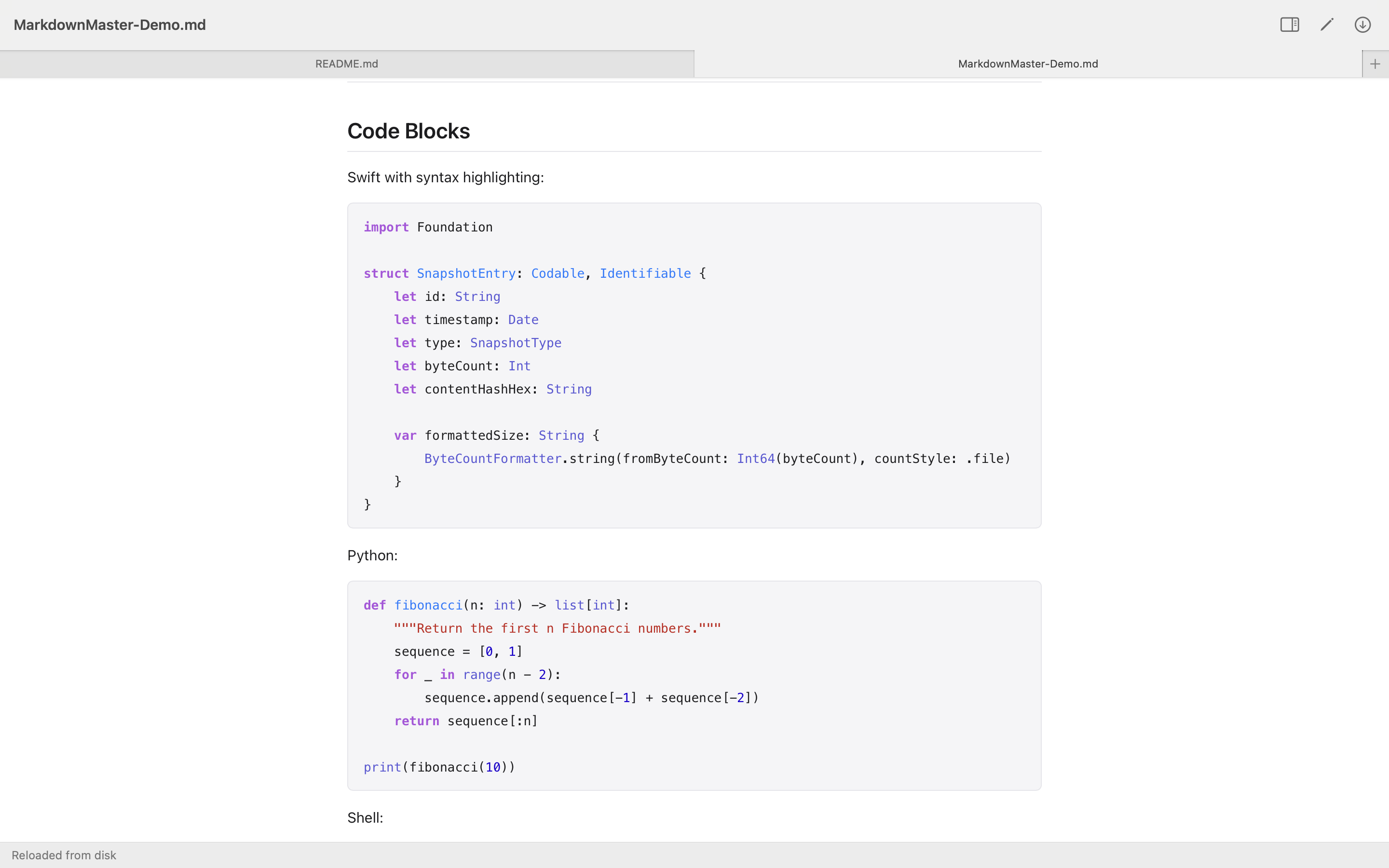Click the 'Python:' paragraph label

click(x=372, y=556)
